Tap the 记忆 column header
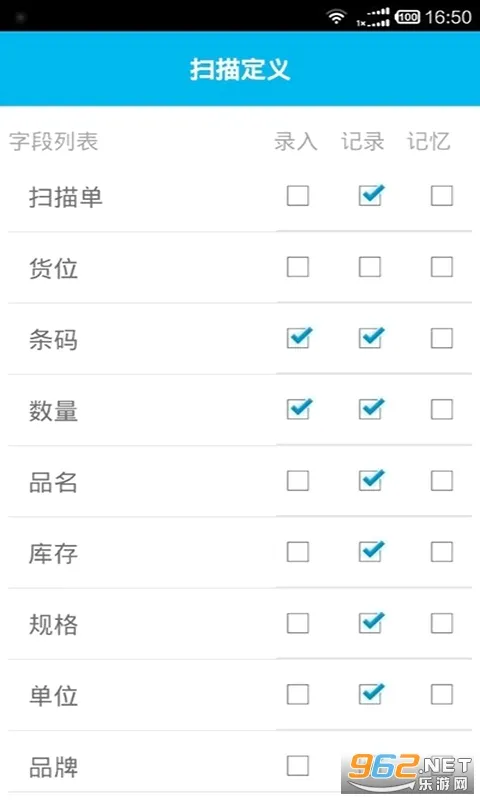Screen dimensions: 480x800 point(428,141)
